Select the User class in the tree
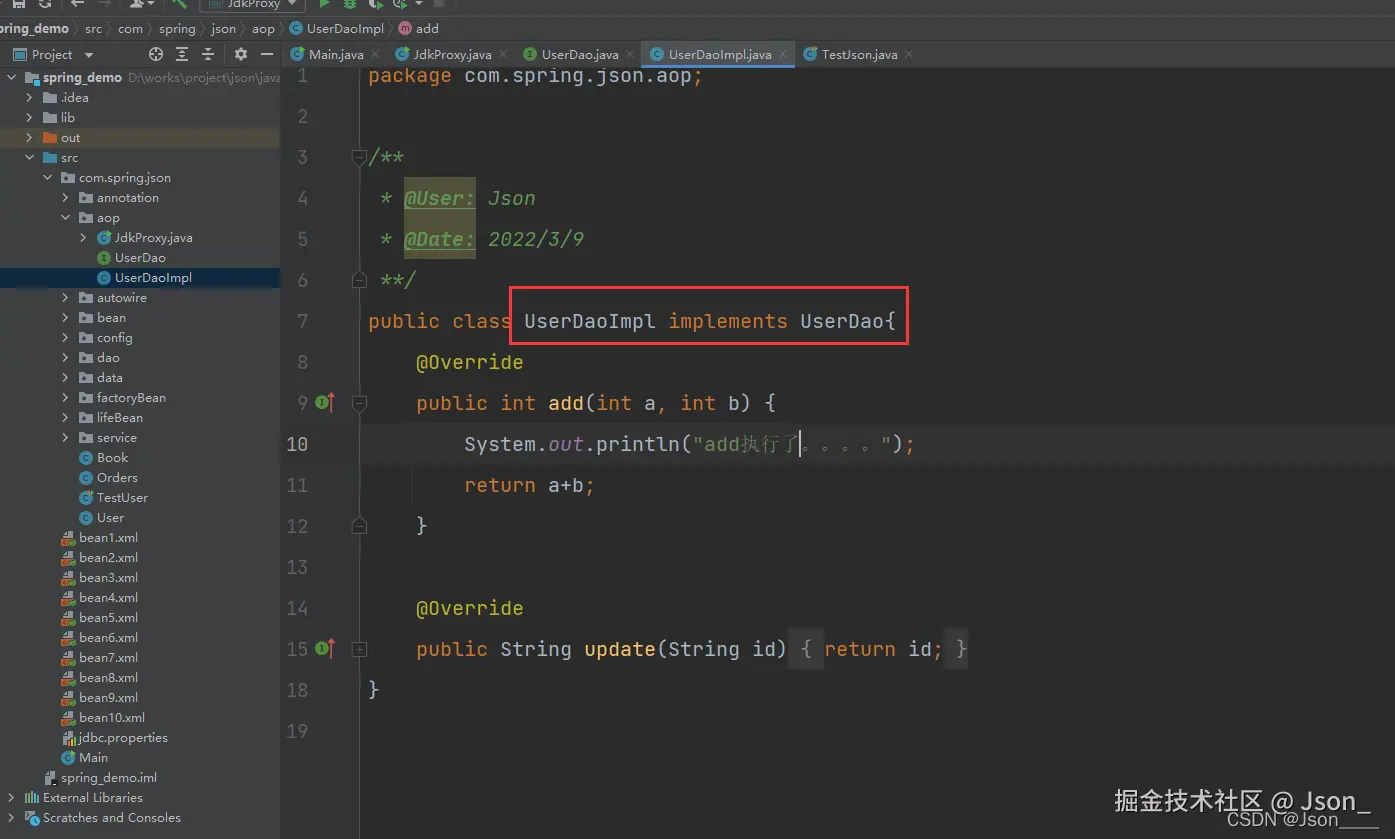 [110, 518]
